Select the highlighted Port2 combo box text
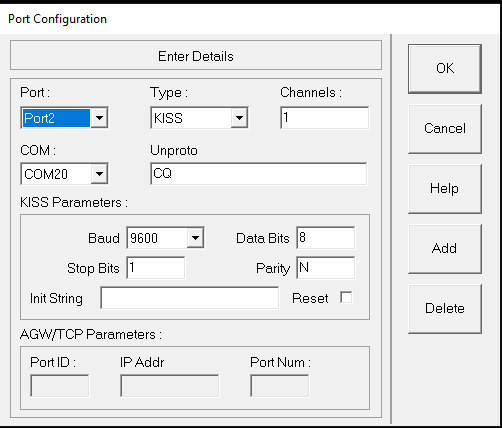 click(56, 118)
